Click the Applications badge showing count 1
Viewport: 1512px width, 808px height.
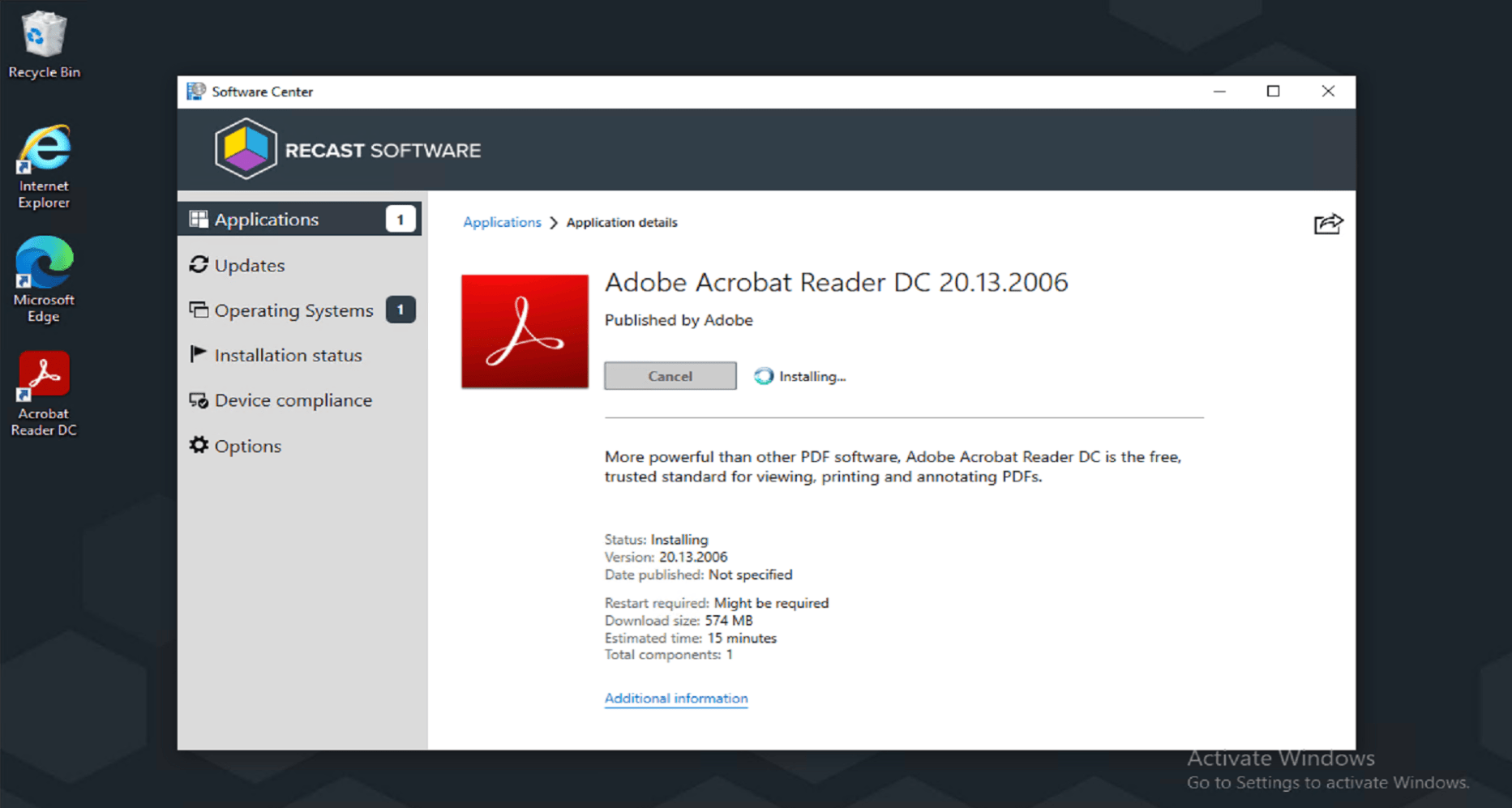(400, 219)
